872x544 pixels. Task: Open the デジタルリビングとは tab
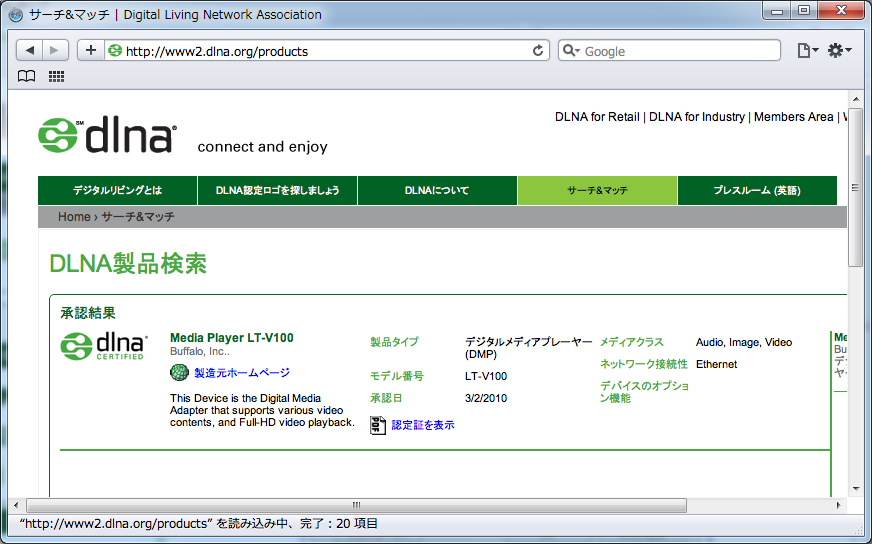tap(117, 190)
